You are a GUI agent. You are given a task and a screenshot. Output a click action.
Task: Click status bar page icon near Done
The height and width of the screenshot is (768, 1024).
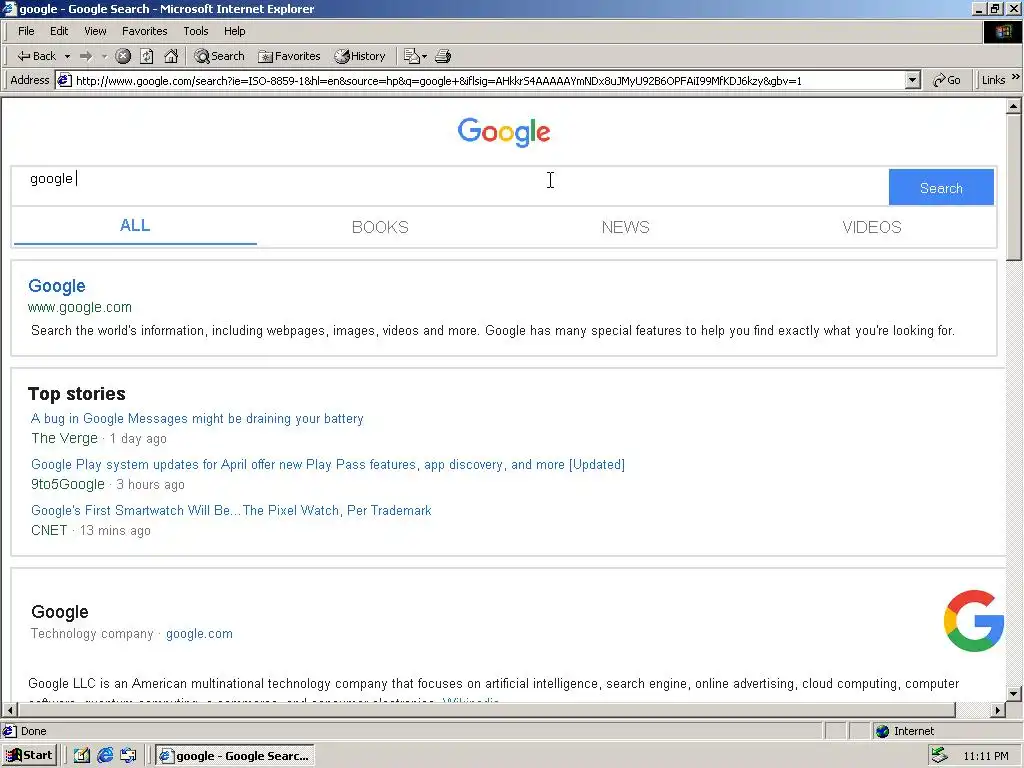pyautogui.click(x=9, y=731)
